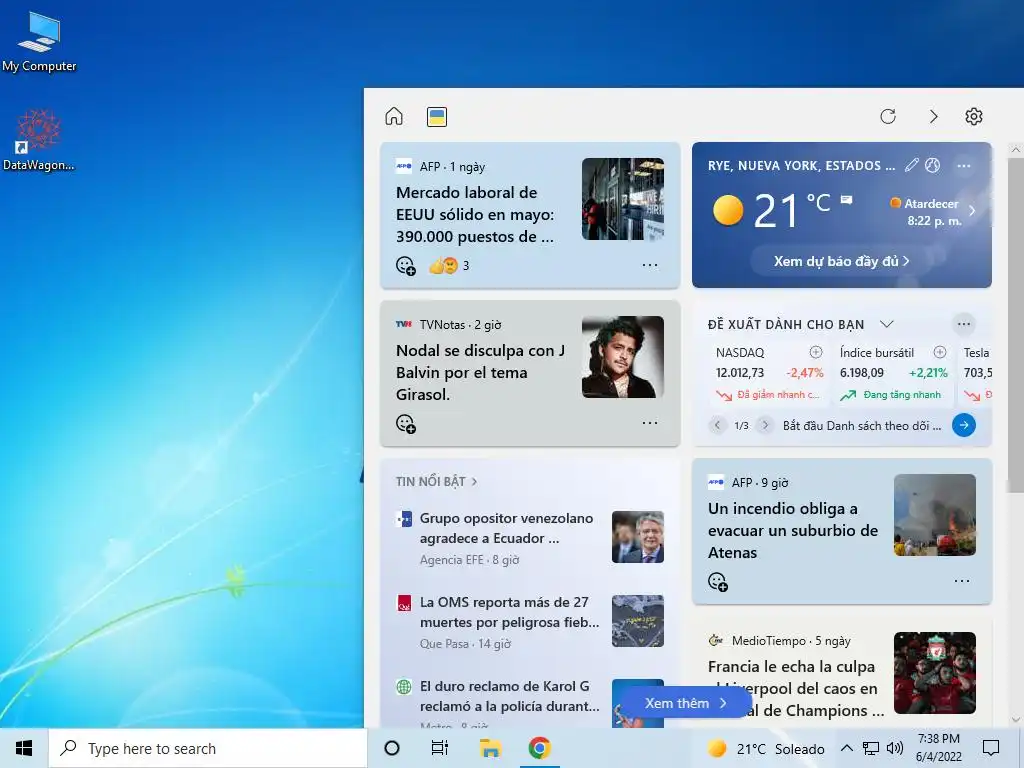Open the My Computer desktop icon
This screenshot has width=1024, height=768.
coord(39,42)
